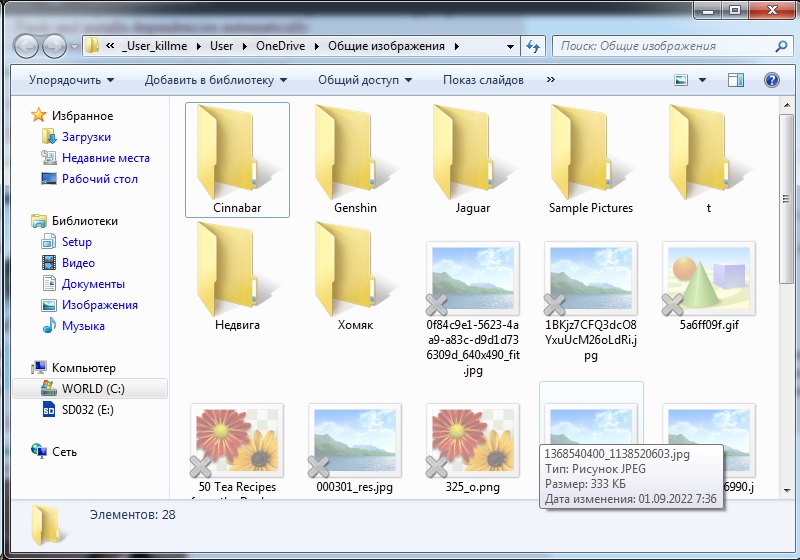Click the Показ слайдов button

[x=483, y=80]
